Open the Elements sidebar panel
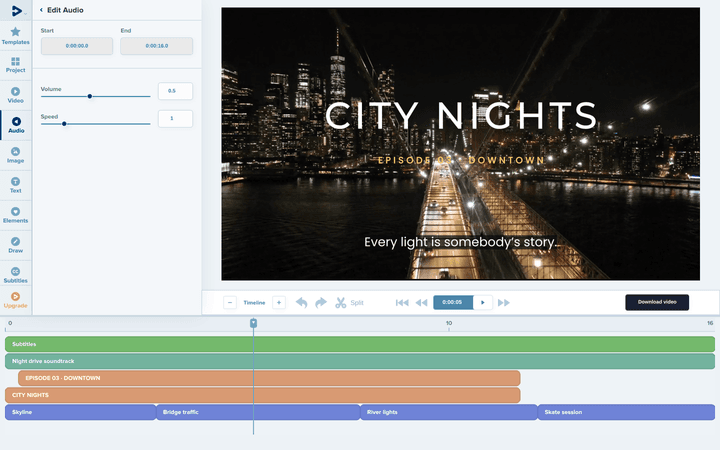The width and height of the screenshot is (720, 450). point(16,215)
